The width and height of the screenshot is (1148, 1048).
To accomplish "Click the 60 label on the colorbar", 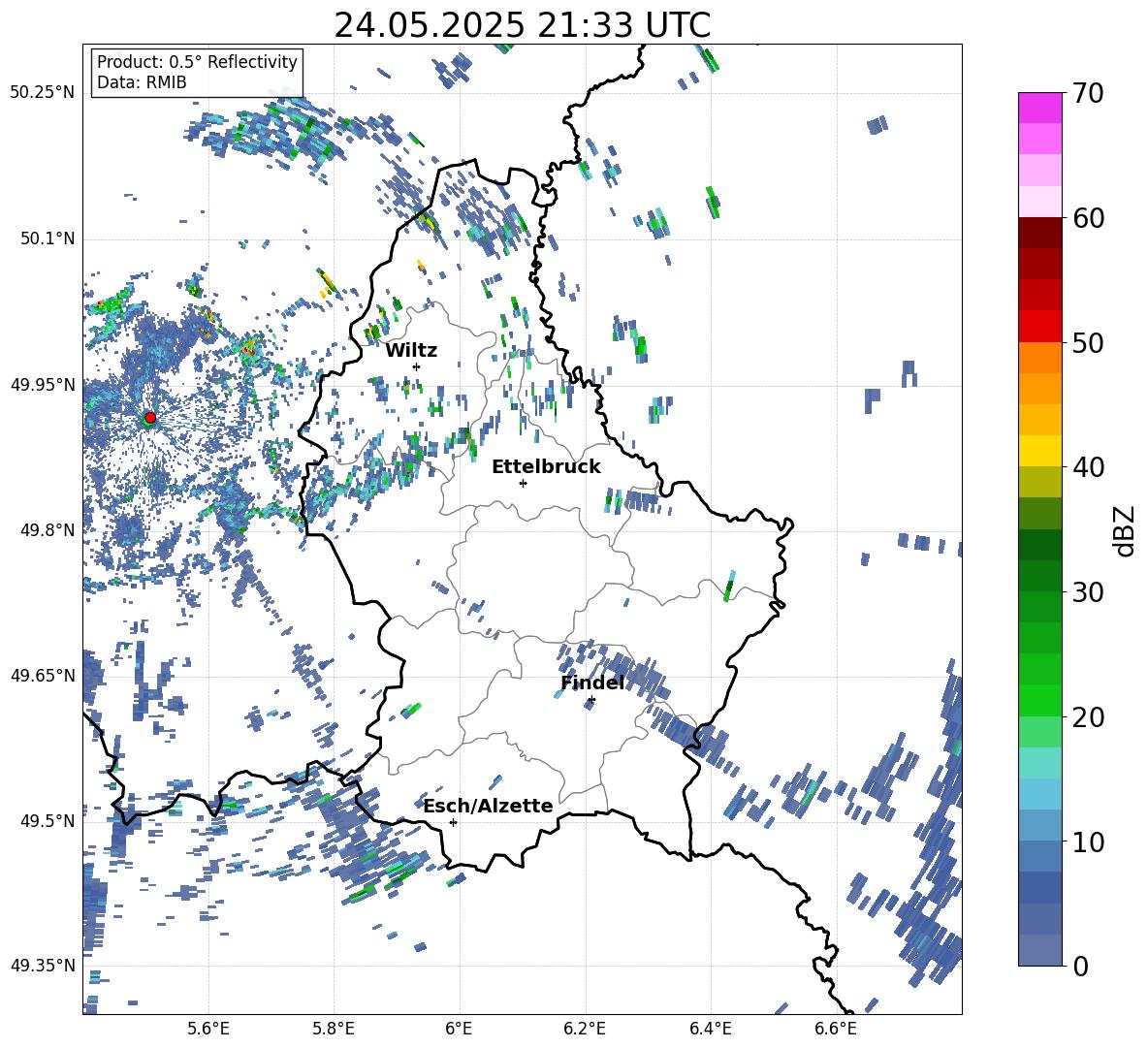I will [x=1088, y=218].
